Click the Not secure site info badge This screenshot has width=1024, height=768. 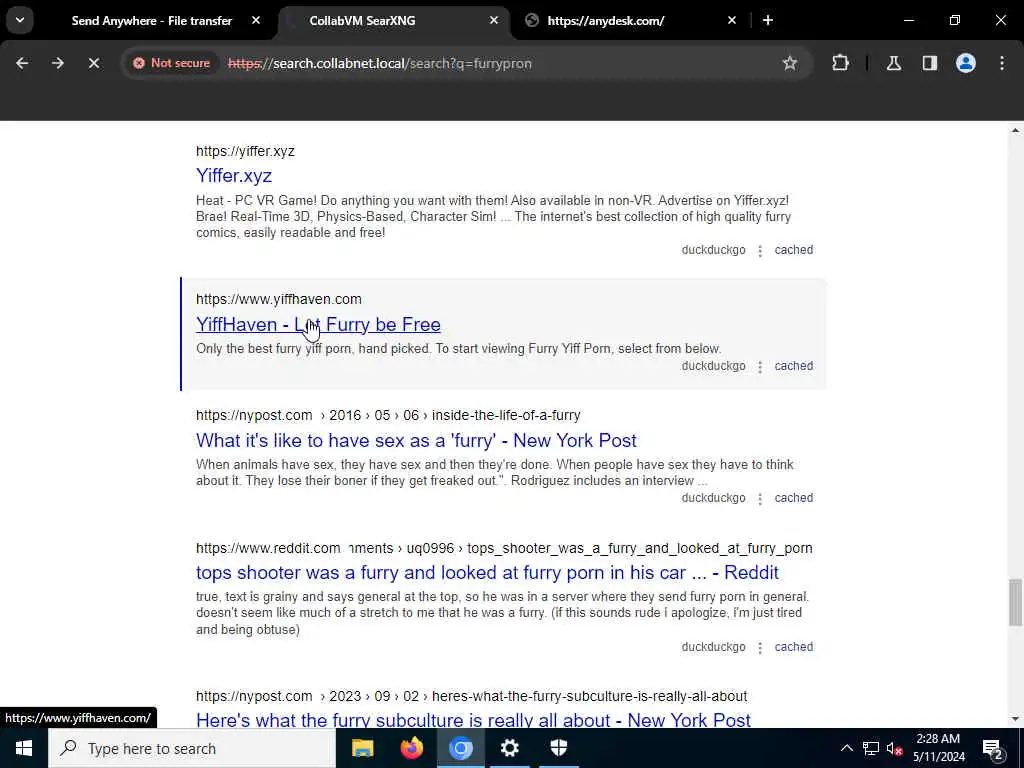pyautogui.click(x=172, y=63)
